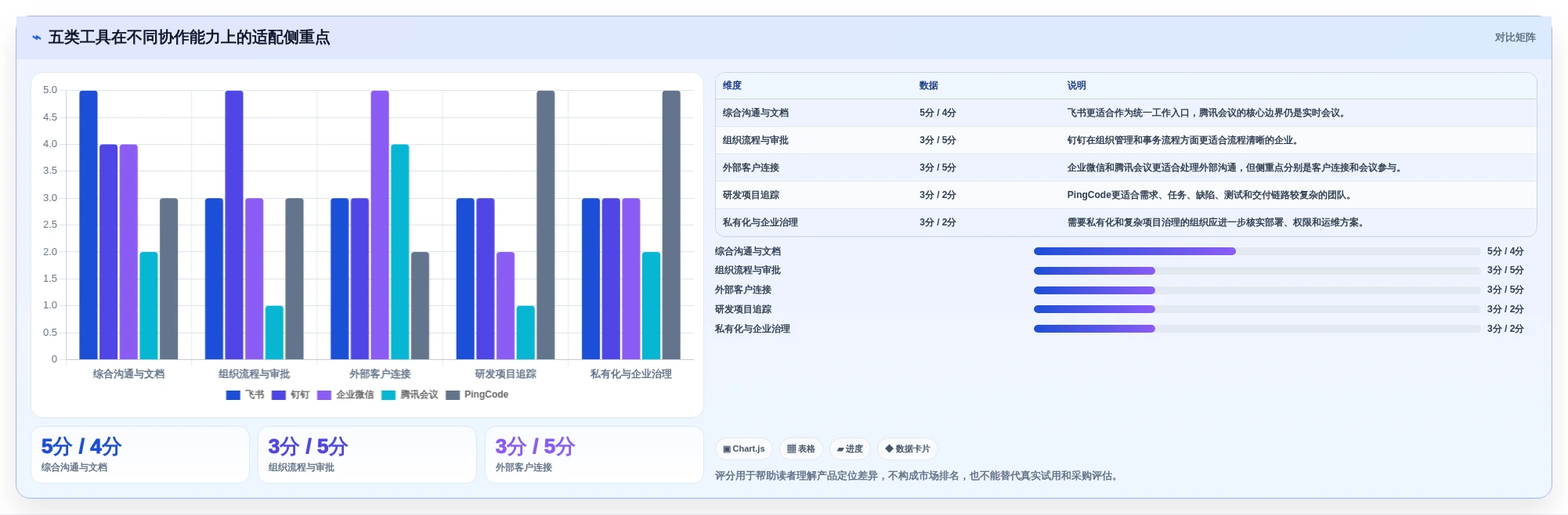Click the title 五类工具在不同协作能力上的适配侧重点
1568x515 pixels.
(x=190, y=38)
